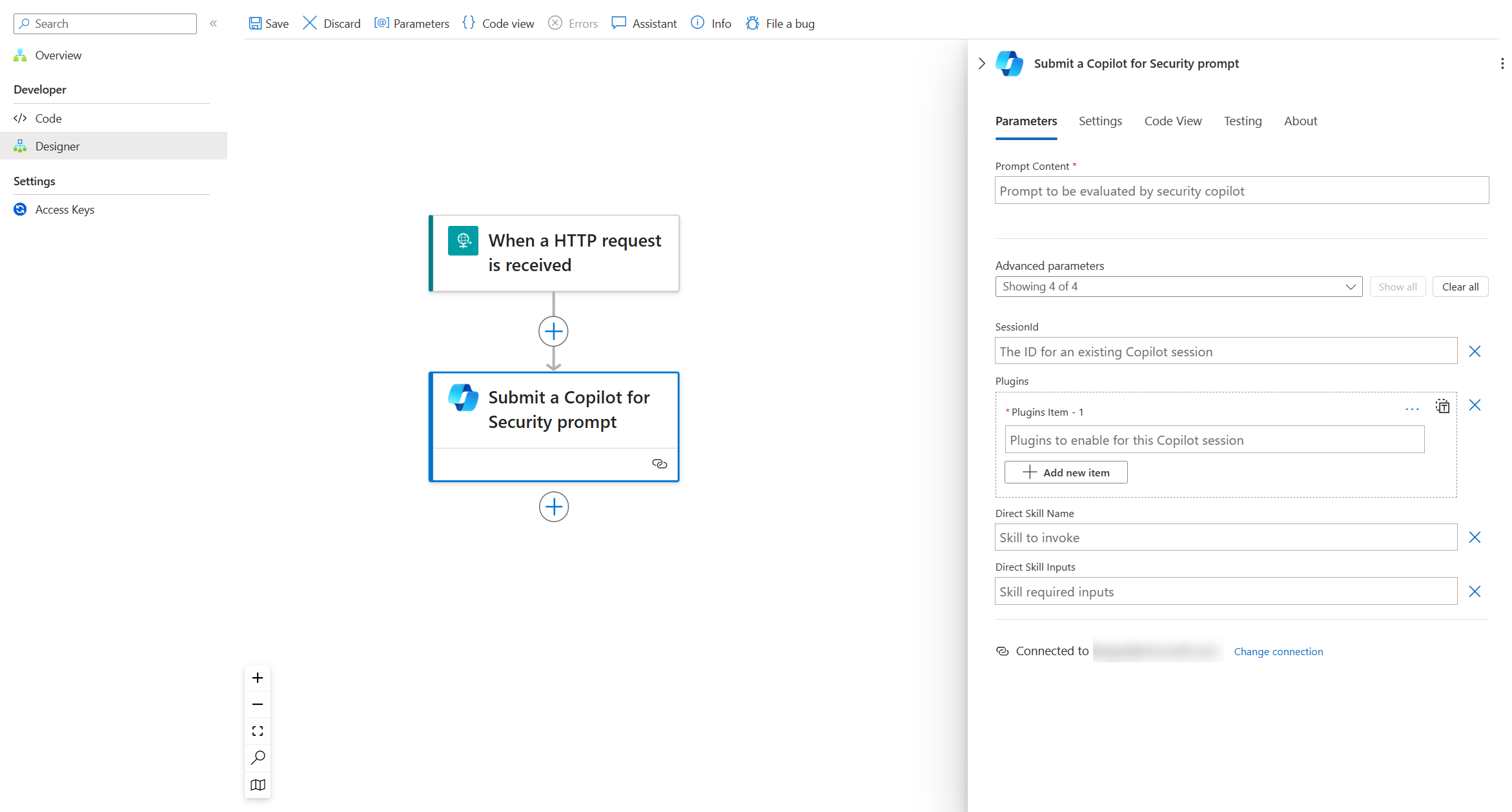The width and height of the screenshot is (1512, 812).
Task: Zoom out on the canvas
Action: click(258, 704)
